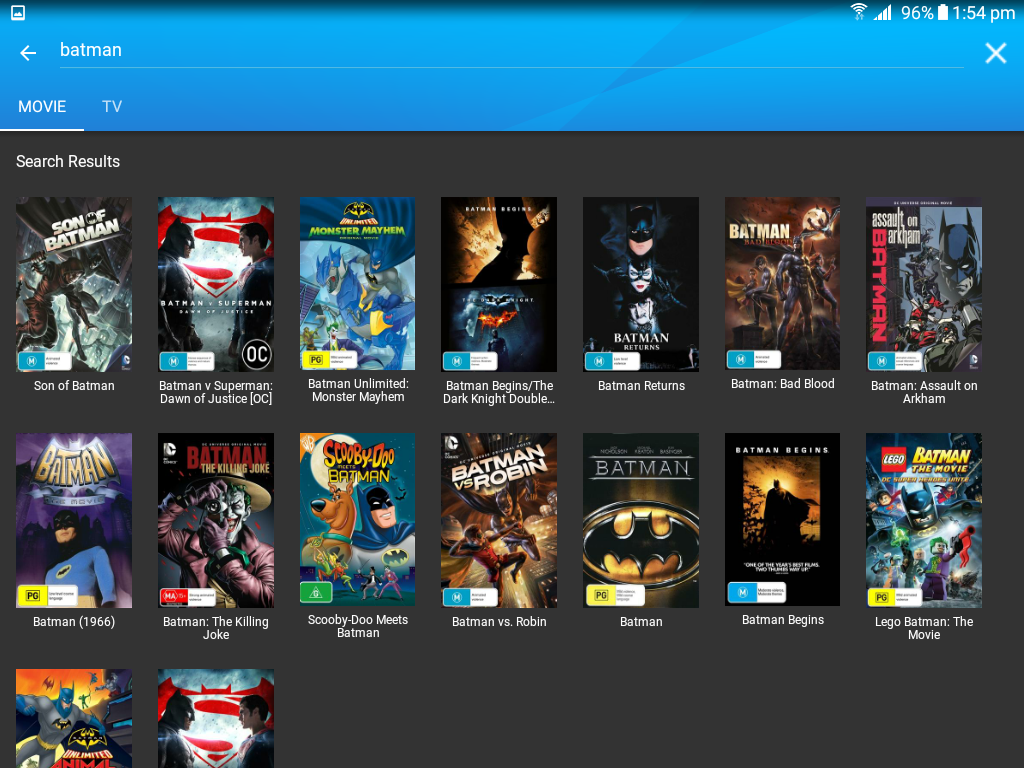1024x768 pixels.
Task: Click the 'Batman: Bad Blood' title text
Action: pos(782,384)
